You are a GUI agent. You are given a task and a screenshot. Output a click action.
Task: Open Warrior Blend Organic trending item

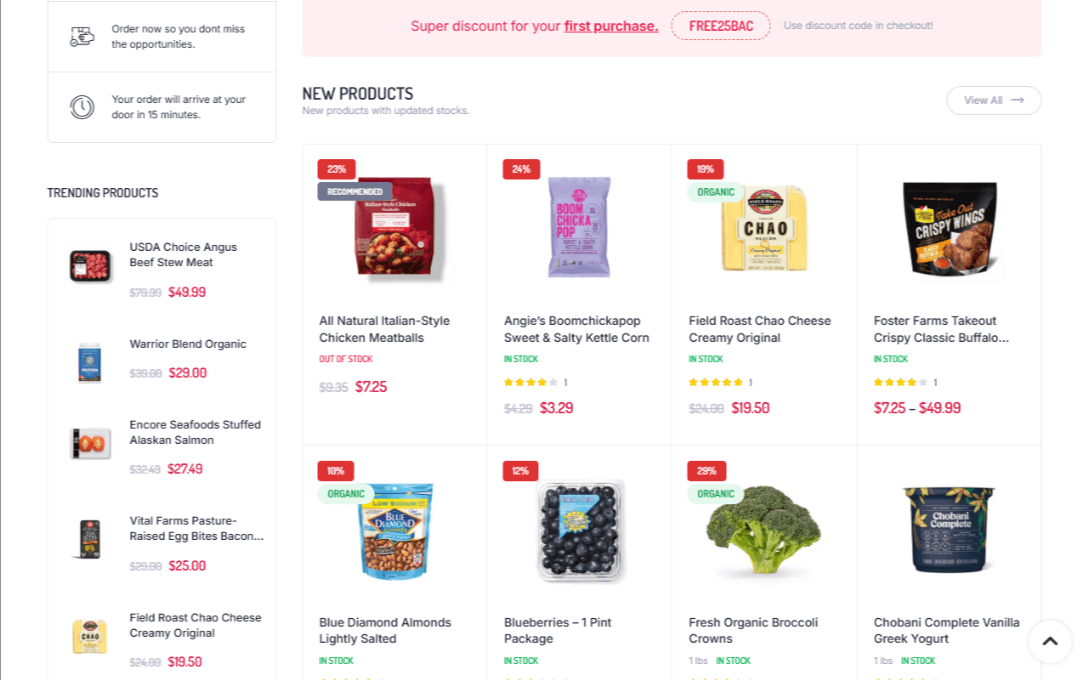[x=187, y=344]
